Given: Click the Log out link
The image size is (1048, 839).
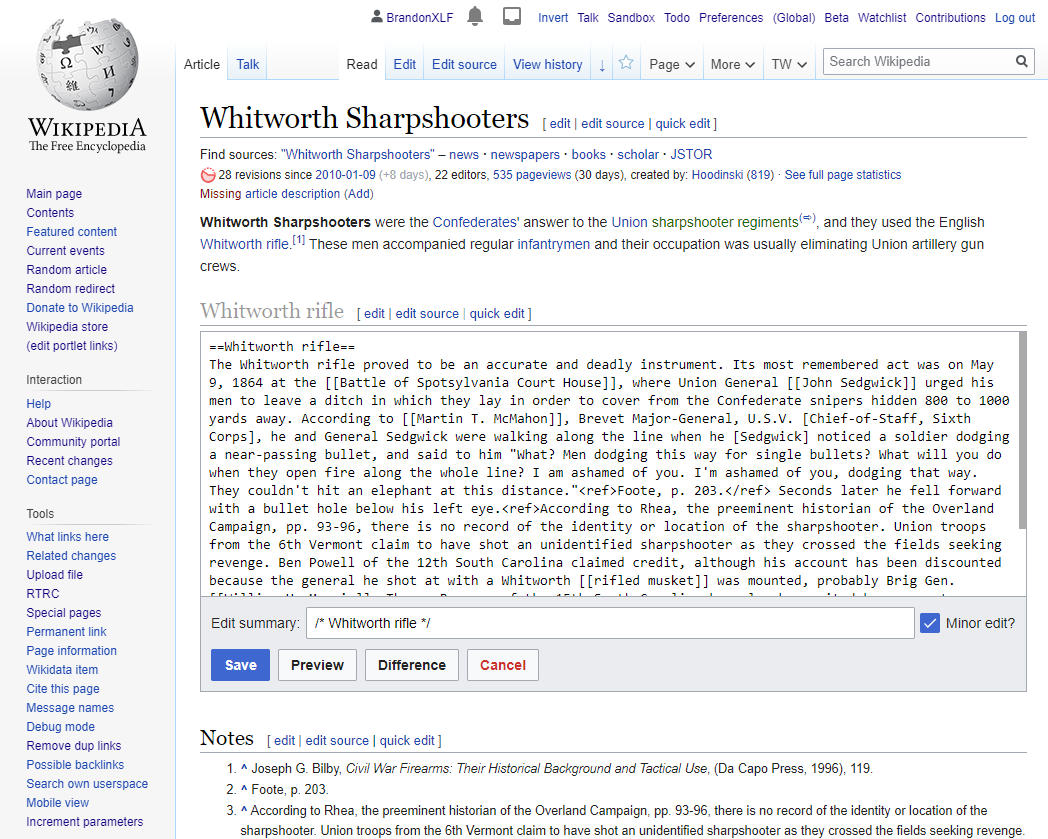Looking at the screenshot, I should pyautogui.click(x=1015, y=17).
